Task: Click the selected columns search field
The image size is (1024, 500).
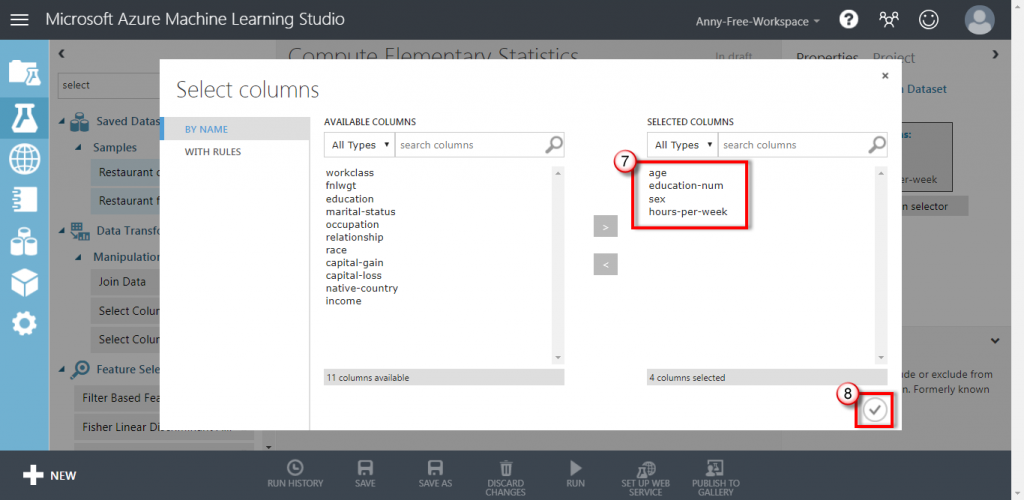Action: pyautogui.click(x=793, y=145)
